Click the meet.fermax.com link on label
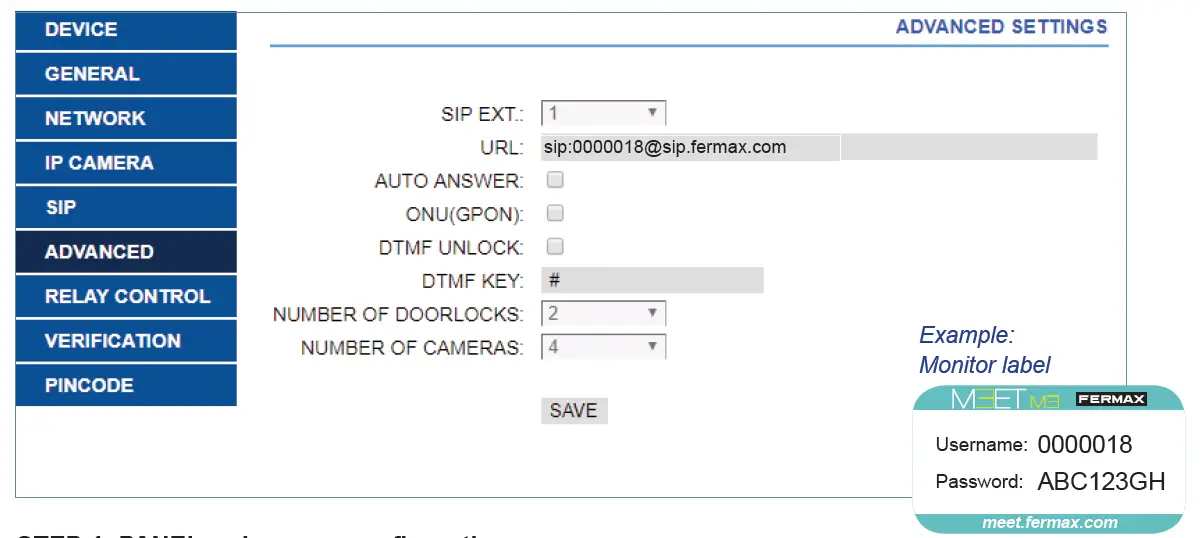 coord(1049,522)
